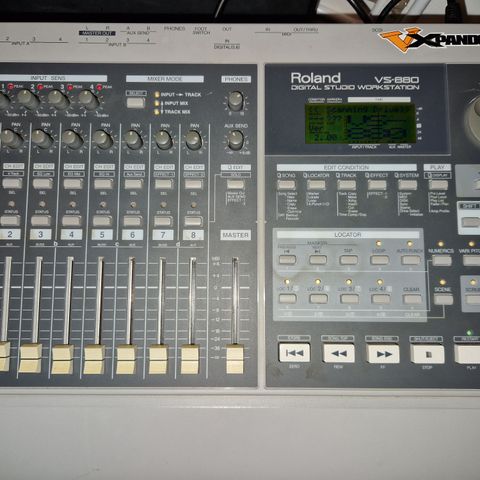Touch the channel 7 PAN knob

[x=164, y=140]
